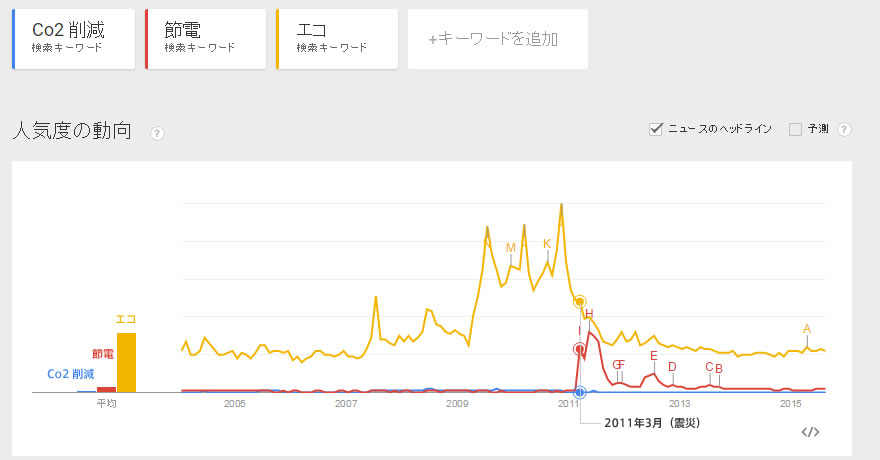Click news marker D on red line
The width and height of the screenshot is (880, 460).
point(672,367)
